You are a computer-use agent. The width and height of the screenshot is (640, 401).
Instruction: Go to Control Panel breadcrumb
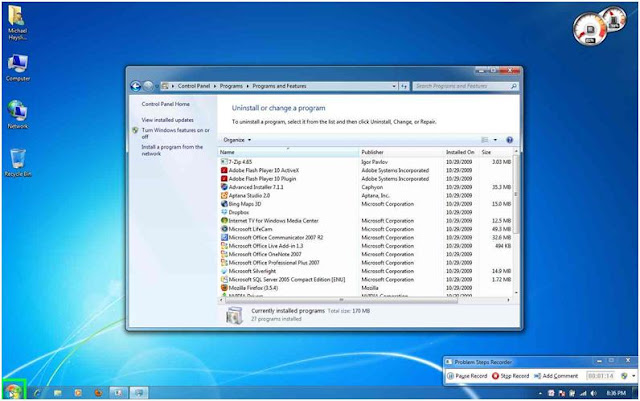[x=194, y=86]
